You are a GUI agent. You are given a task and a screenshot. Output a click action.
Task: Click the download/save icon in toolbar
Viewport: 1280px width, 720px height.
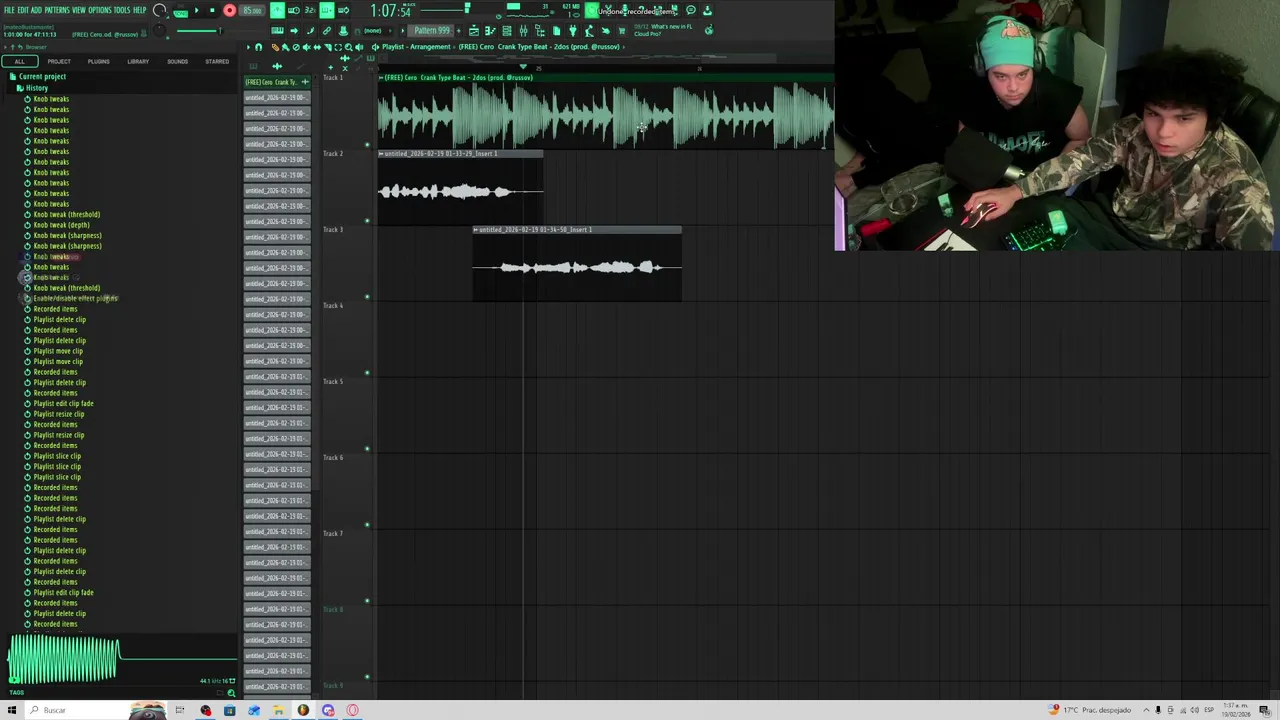pos(707,10)
